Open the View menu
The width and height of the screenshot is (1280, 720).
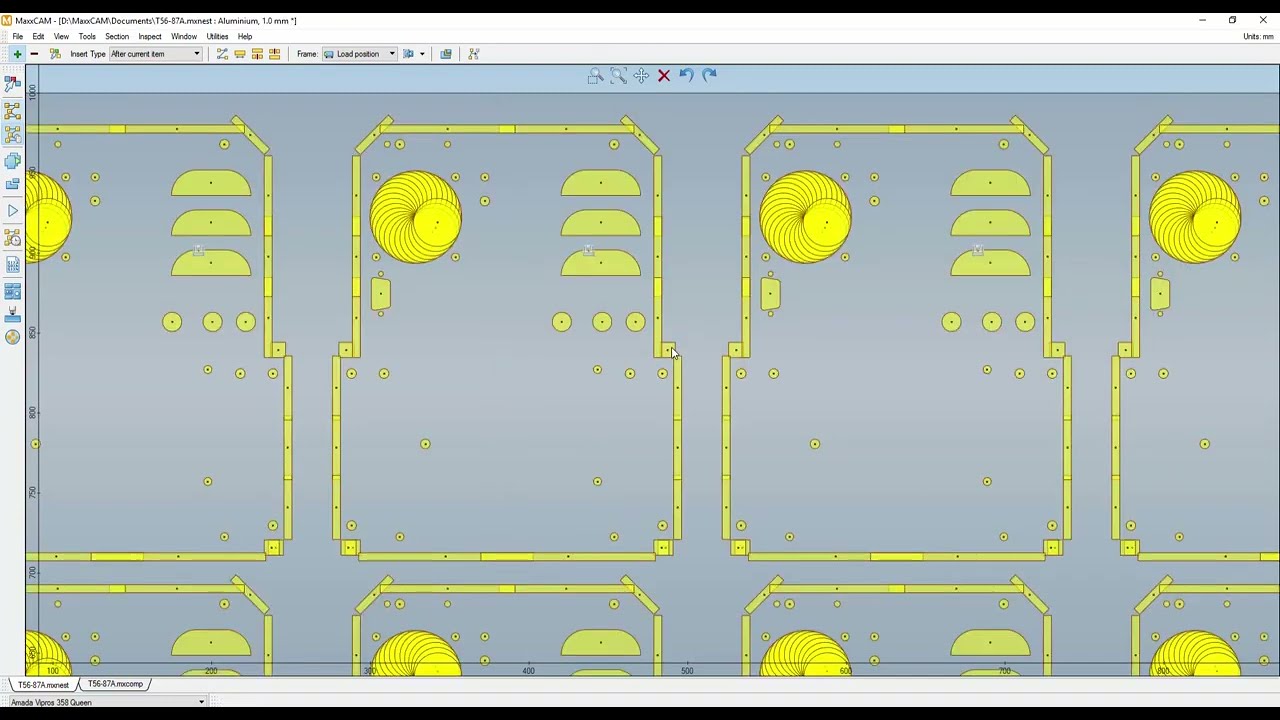(61, 37)
